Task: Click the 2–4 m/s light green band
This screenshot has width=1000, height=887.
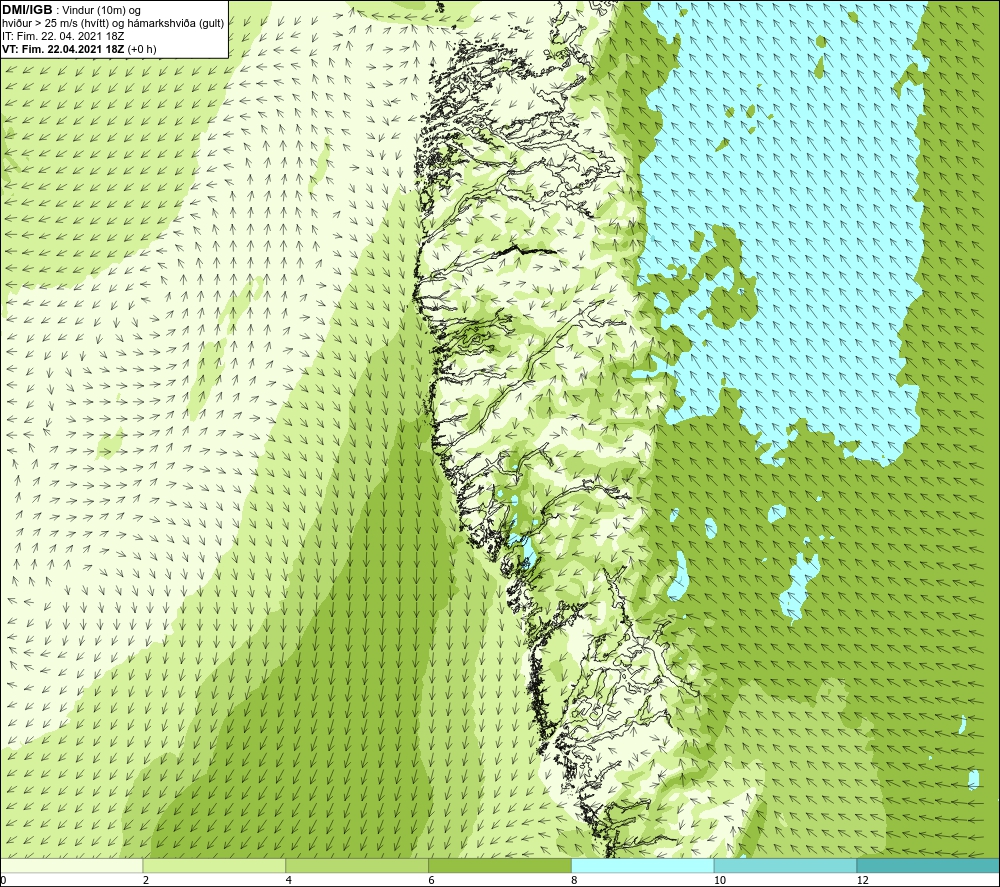Action: click(x=214, y=865)
